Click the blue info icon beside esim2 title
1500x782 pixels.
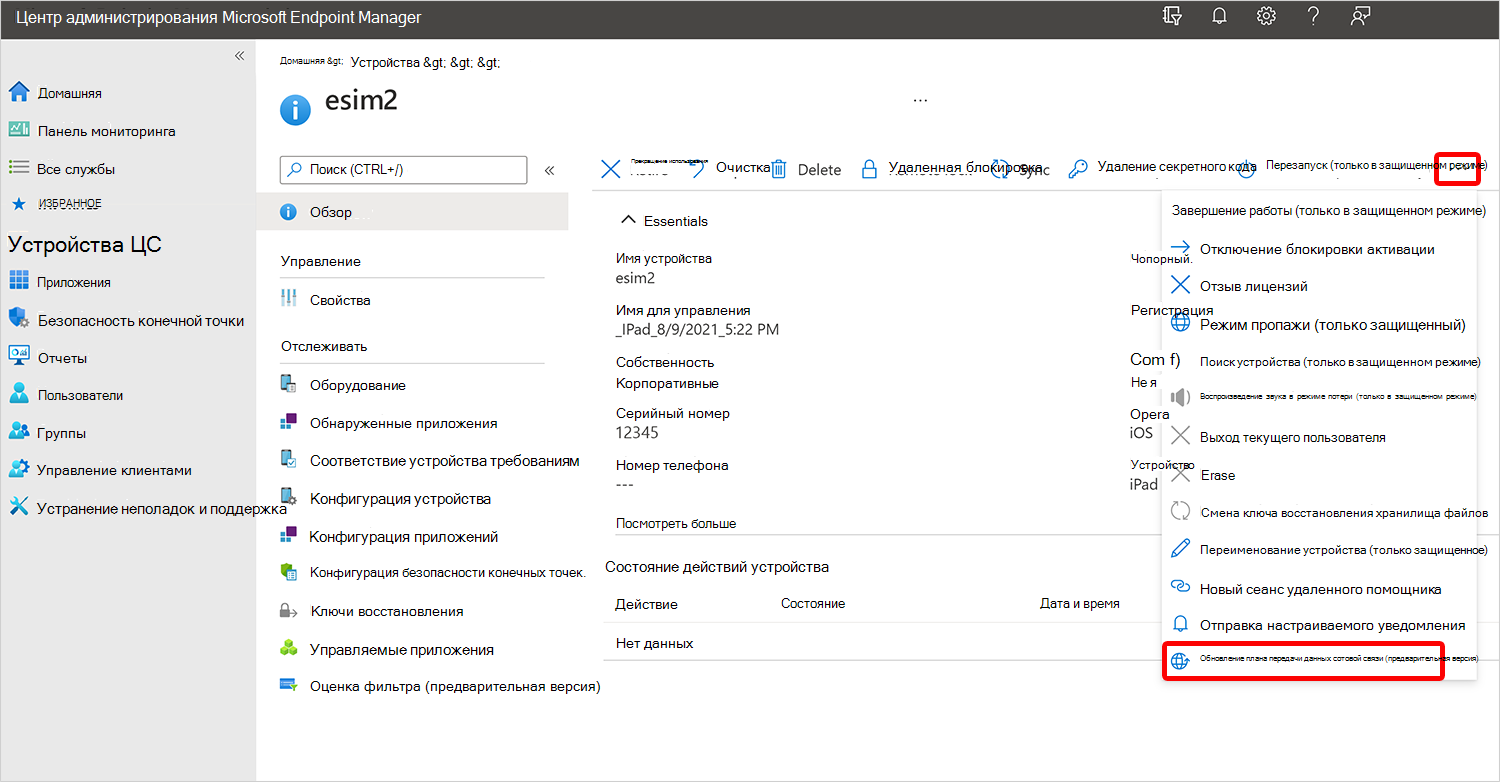295,110
